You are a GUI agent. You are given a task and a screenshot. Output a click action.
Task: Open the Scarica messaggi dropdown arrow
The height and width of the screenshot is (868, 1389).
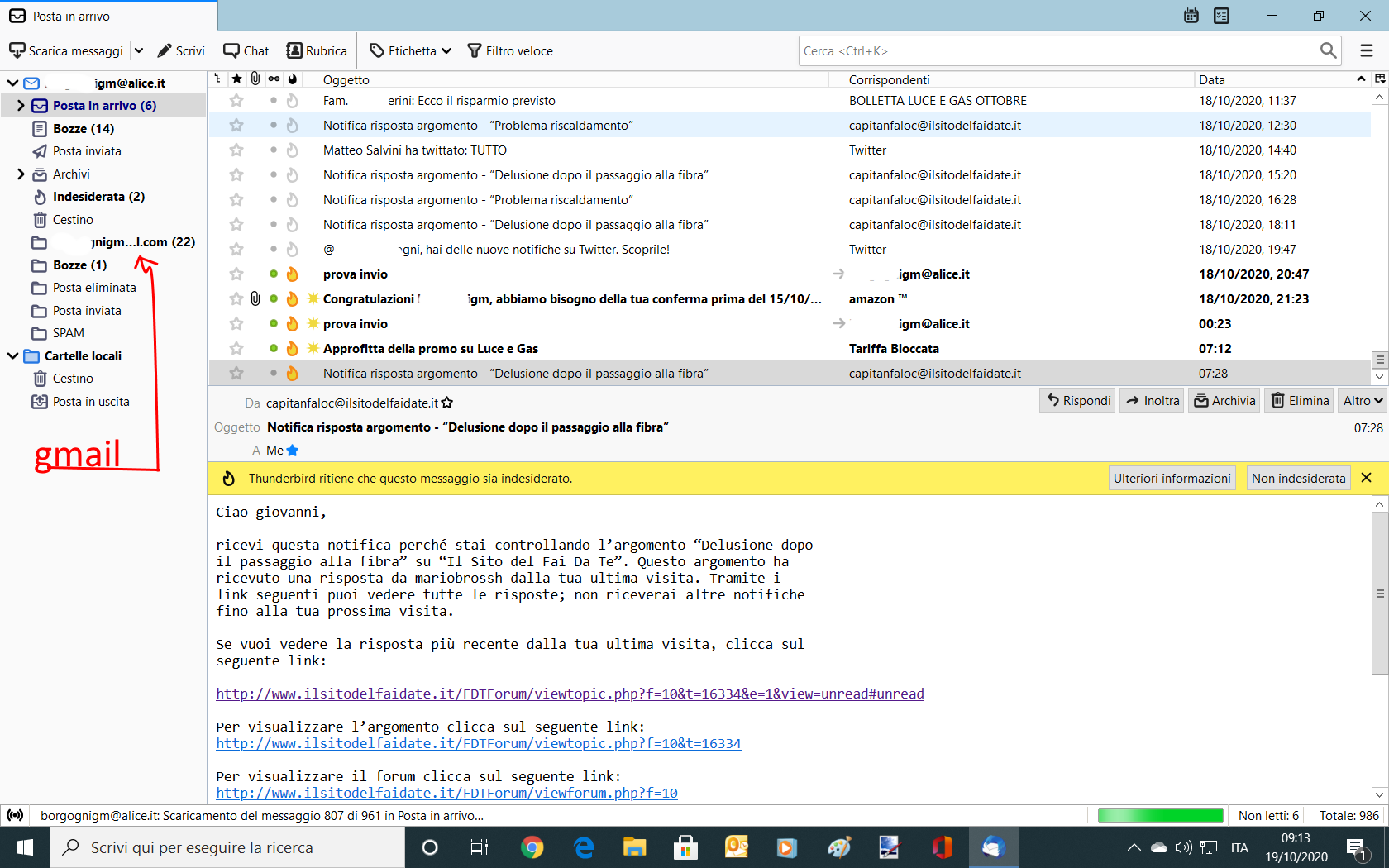click(x=139, y=50)
